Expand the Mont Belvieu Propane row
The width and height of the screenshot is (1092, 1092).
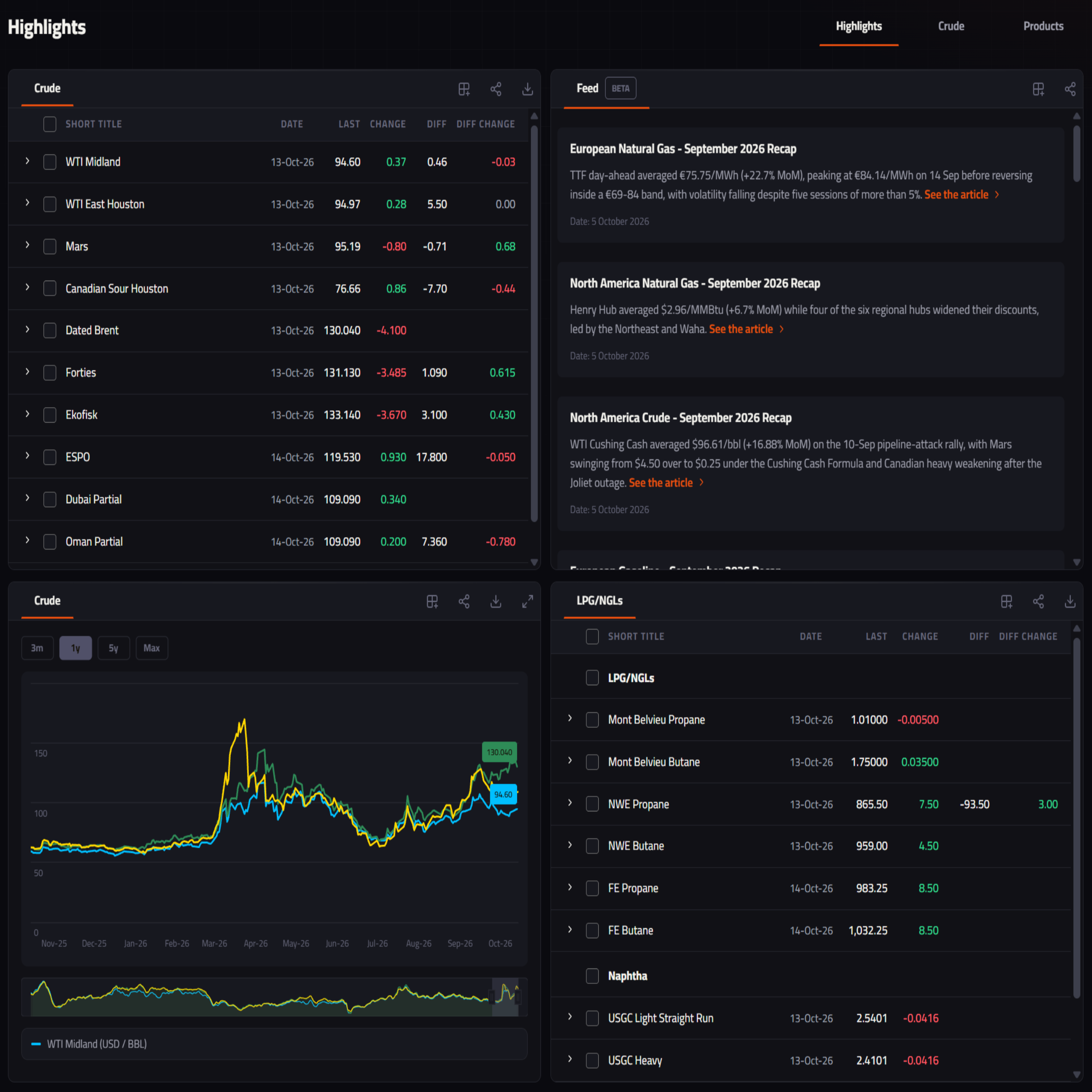[570, 718]
